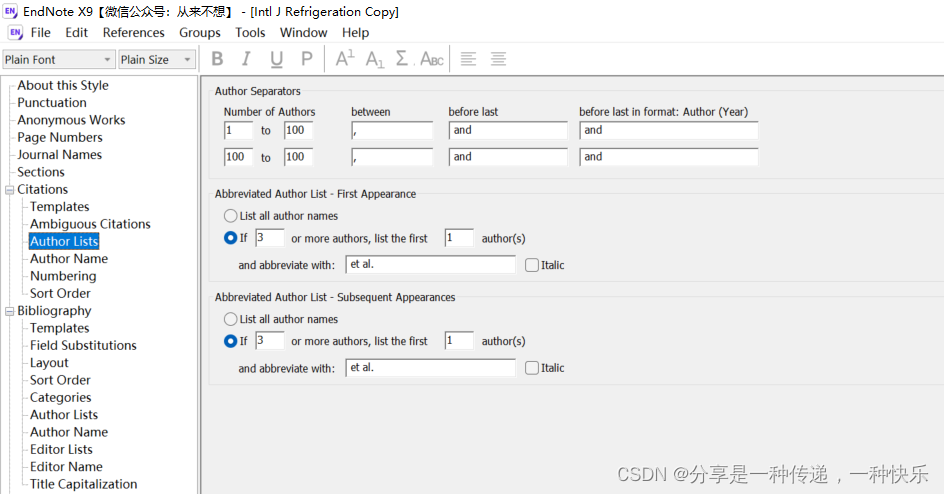Select the If-or-more-authors option for Subsequent Appearances
The width and height of the screenshot is (944, 494).
(x=231, y=341)
